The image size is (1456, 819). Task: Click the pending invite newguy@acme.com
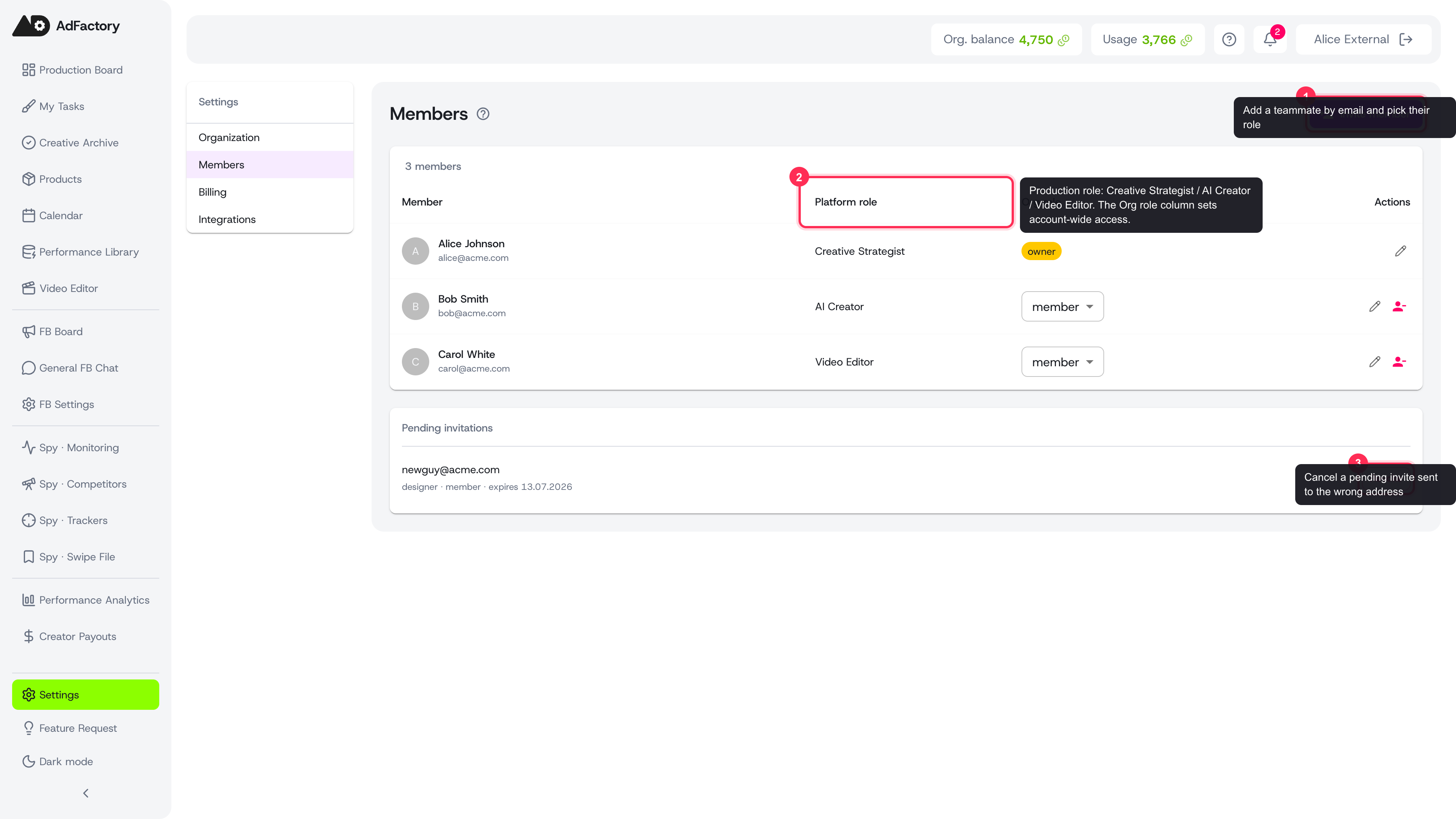coord(450,470)
